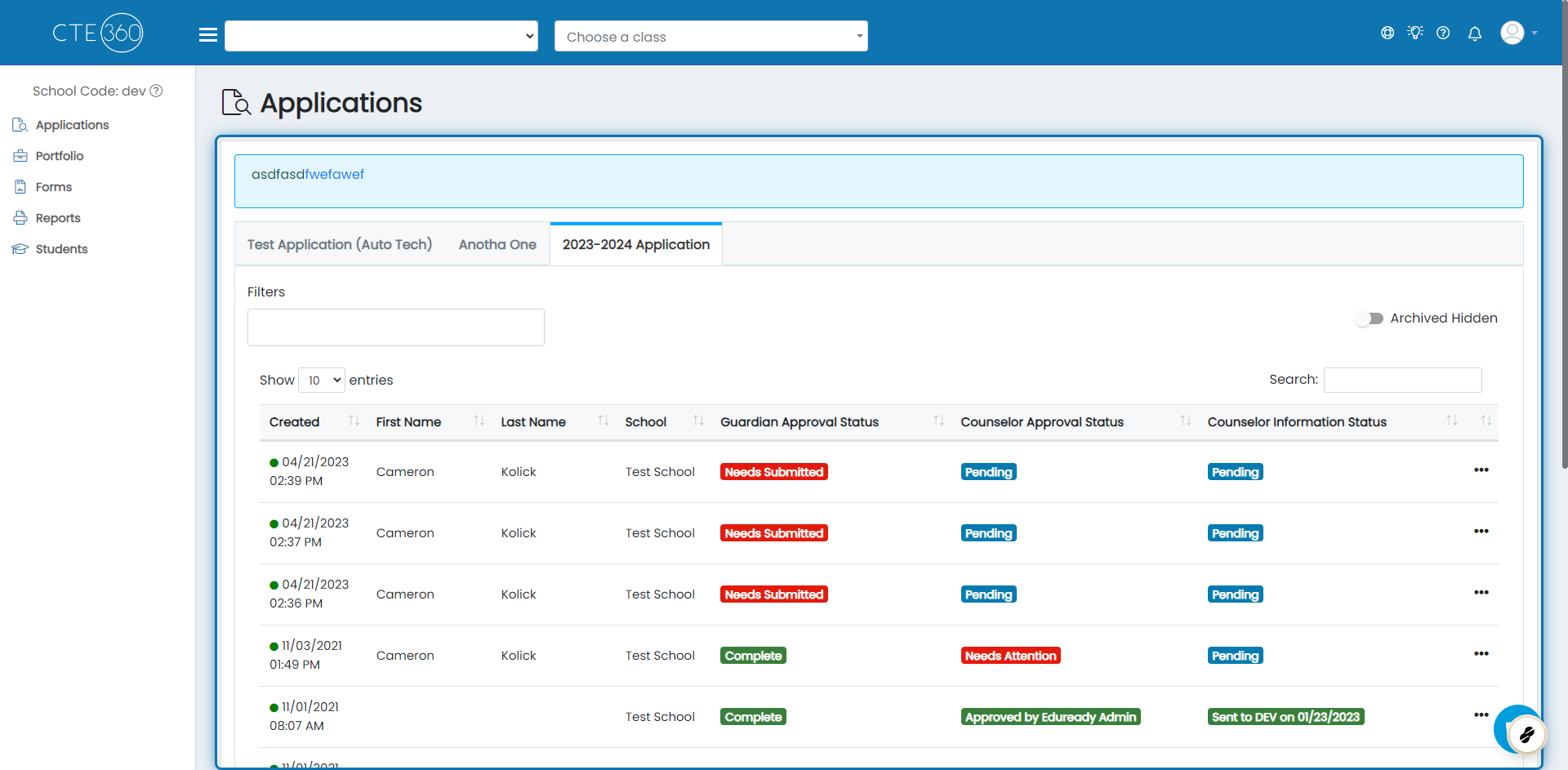Click the lightbulb ideas icon

click(1415, 33)
